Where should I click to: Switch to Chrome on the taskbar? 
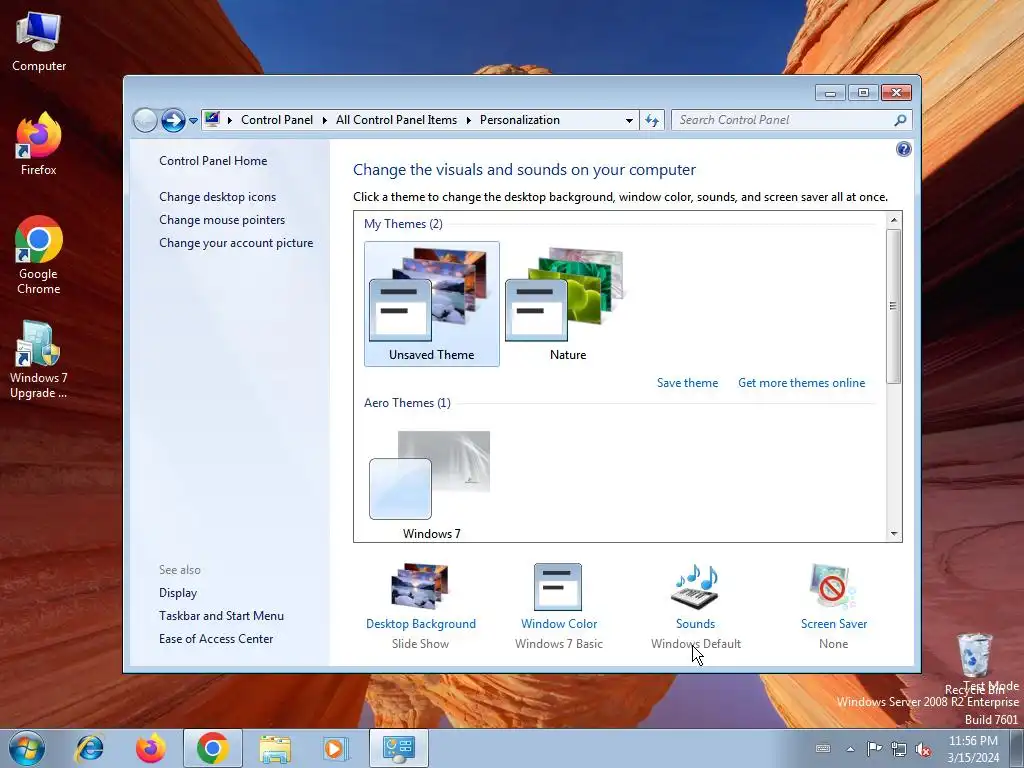tap(212, 748)
